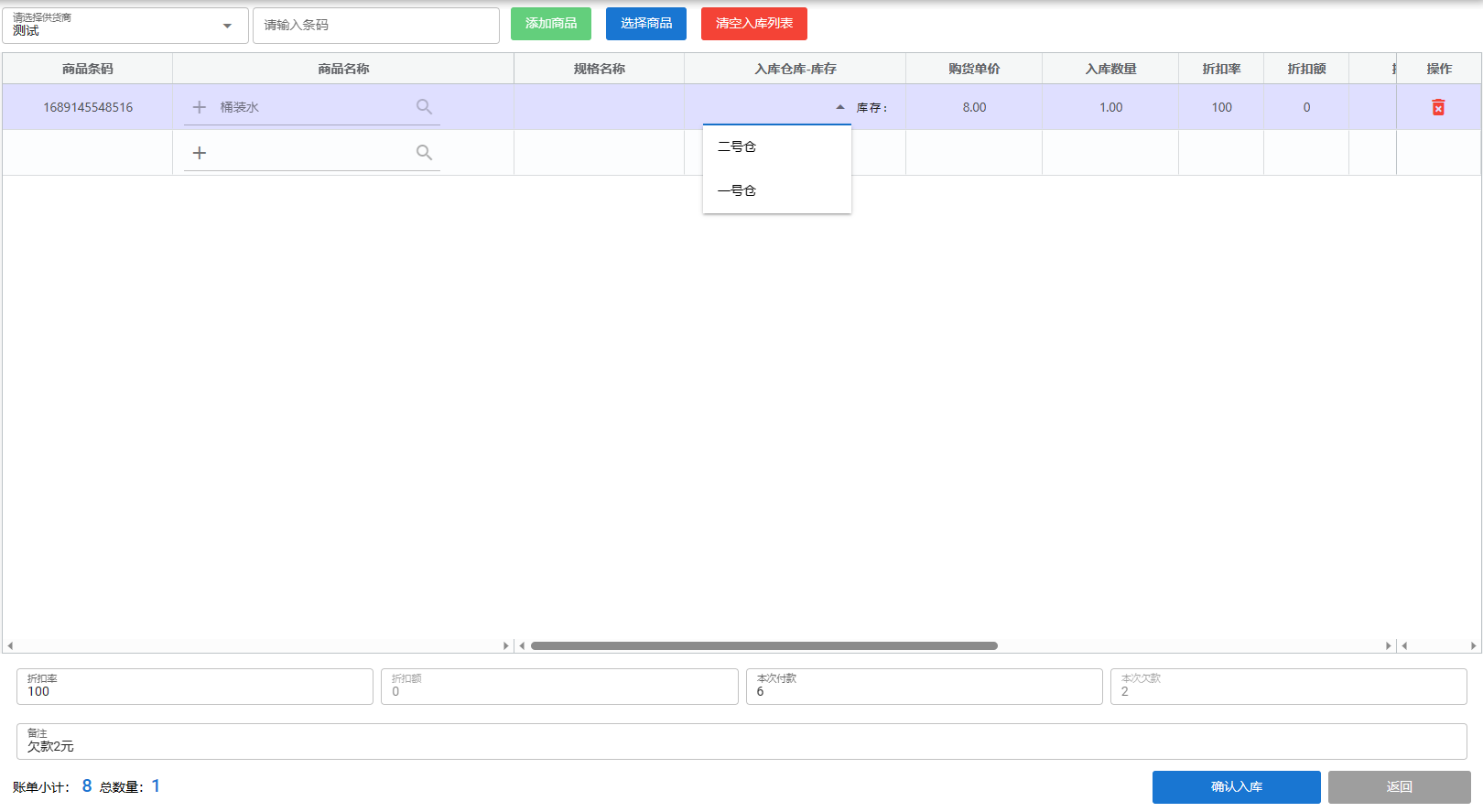Click the plus icon in the empty product row

click(199, 153)
